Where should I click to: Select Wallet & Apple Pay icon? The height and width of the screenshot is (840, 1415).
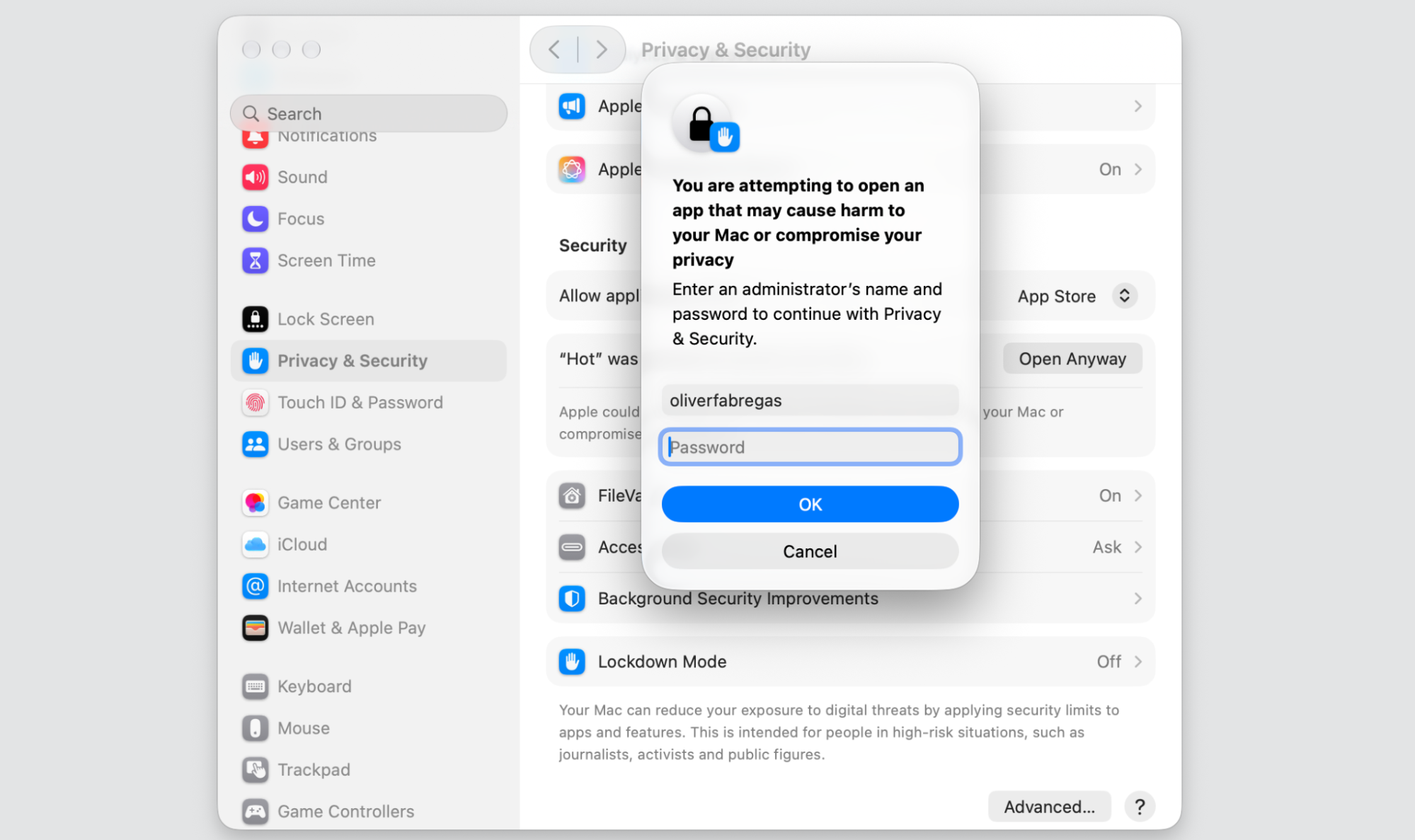(x=255, y=628)
